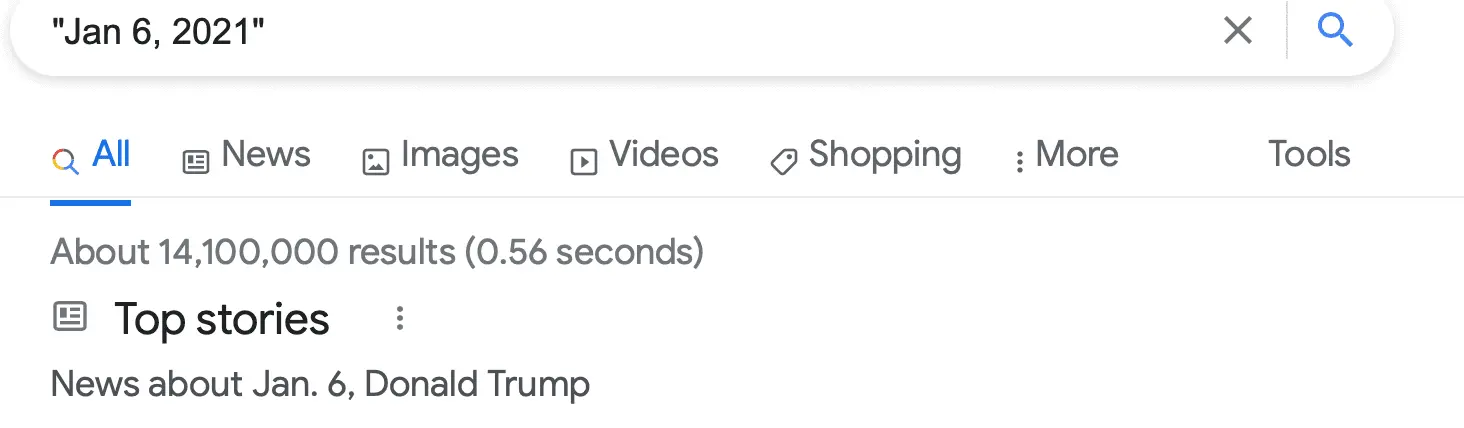Switch to the Images results tab
The image size is (1464, 428).
coord(459,155)
